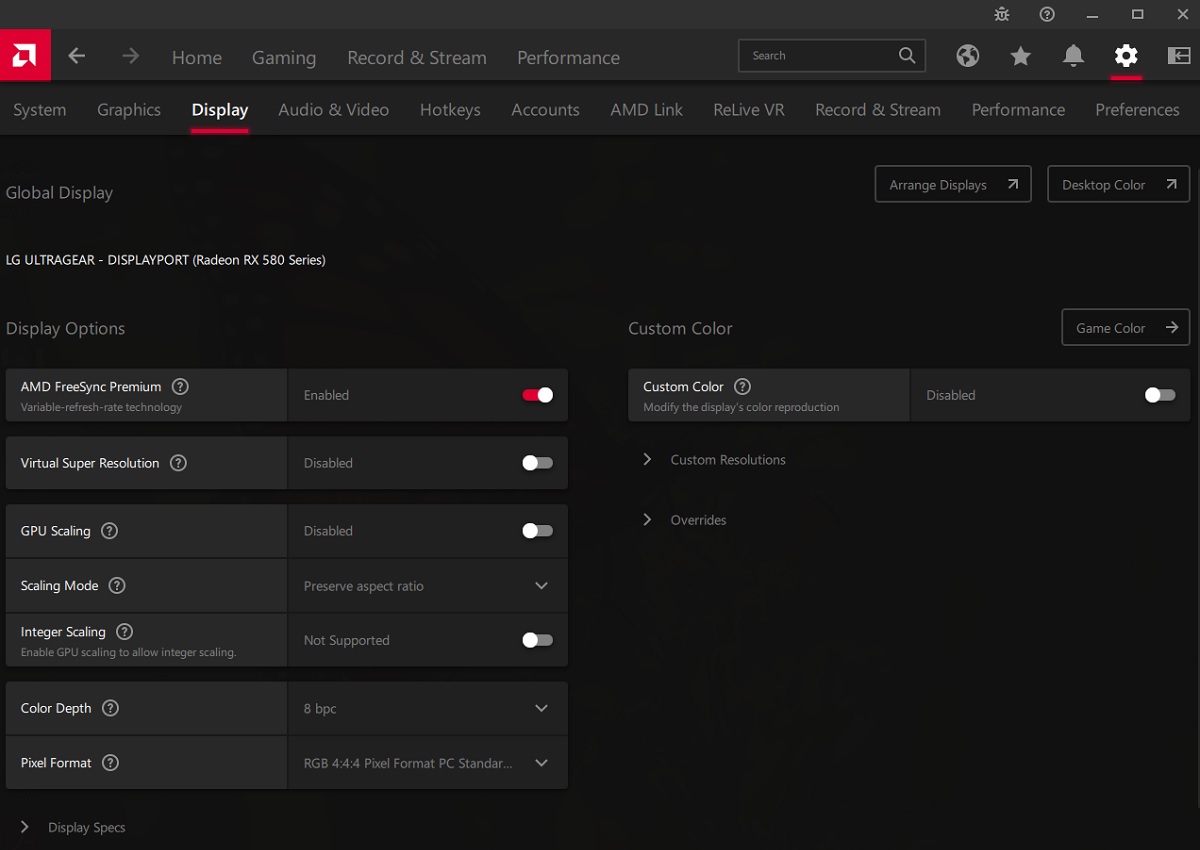Show help for Virtual Super Resolution
1200x850 pixels.
coord(178,463)
